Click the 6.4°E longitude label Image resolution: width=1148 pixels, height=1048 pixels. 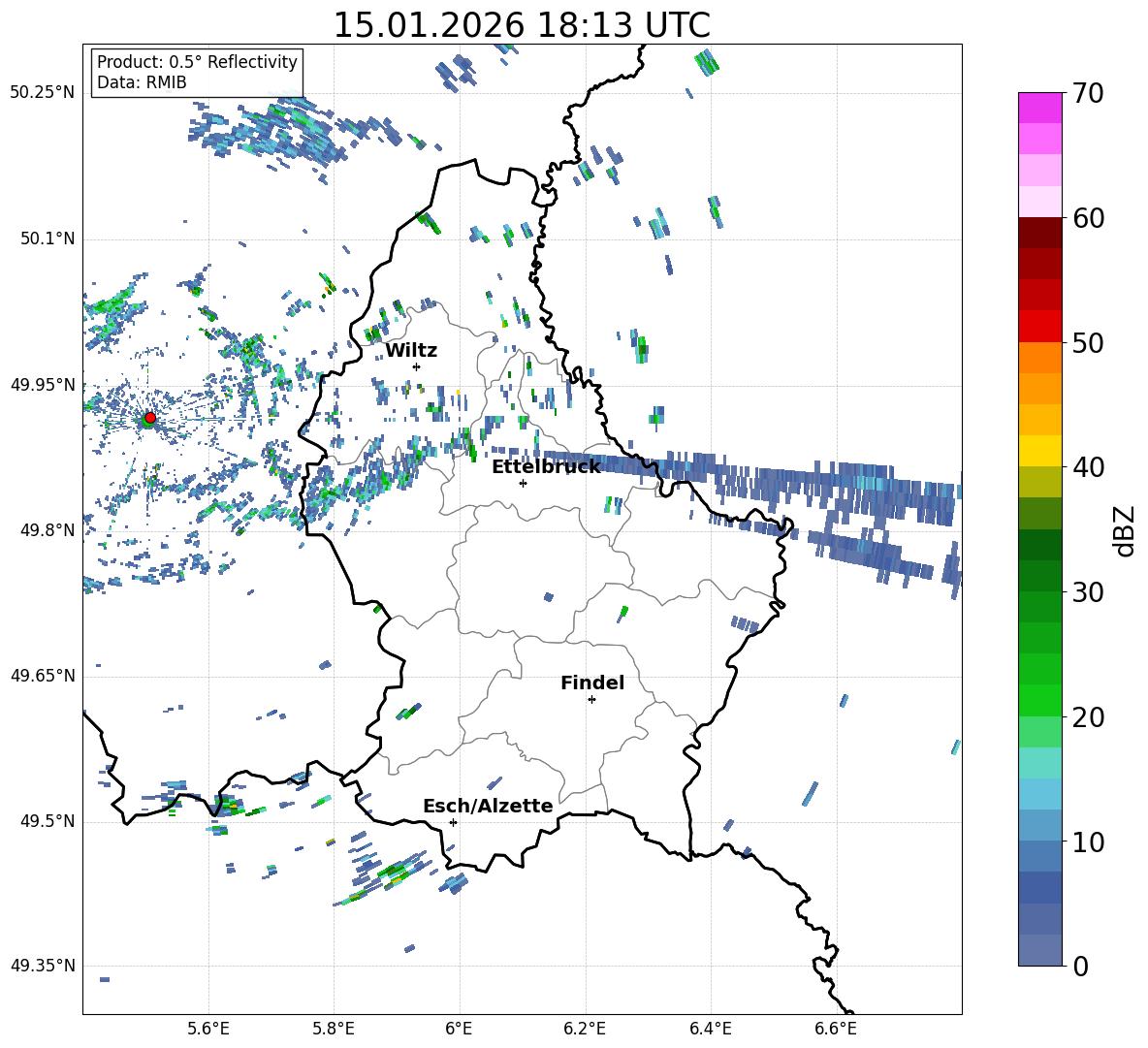[x=710, y=1029]
